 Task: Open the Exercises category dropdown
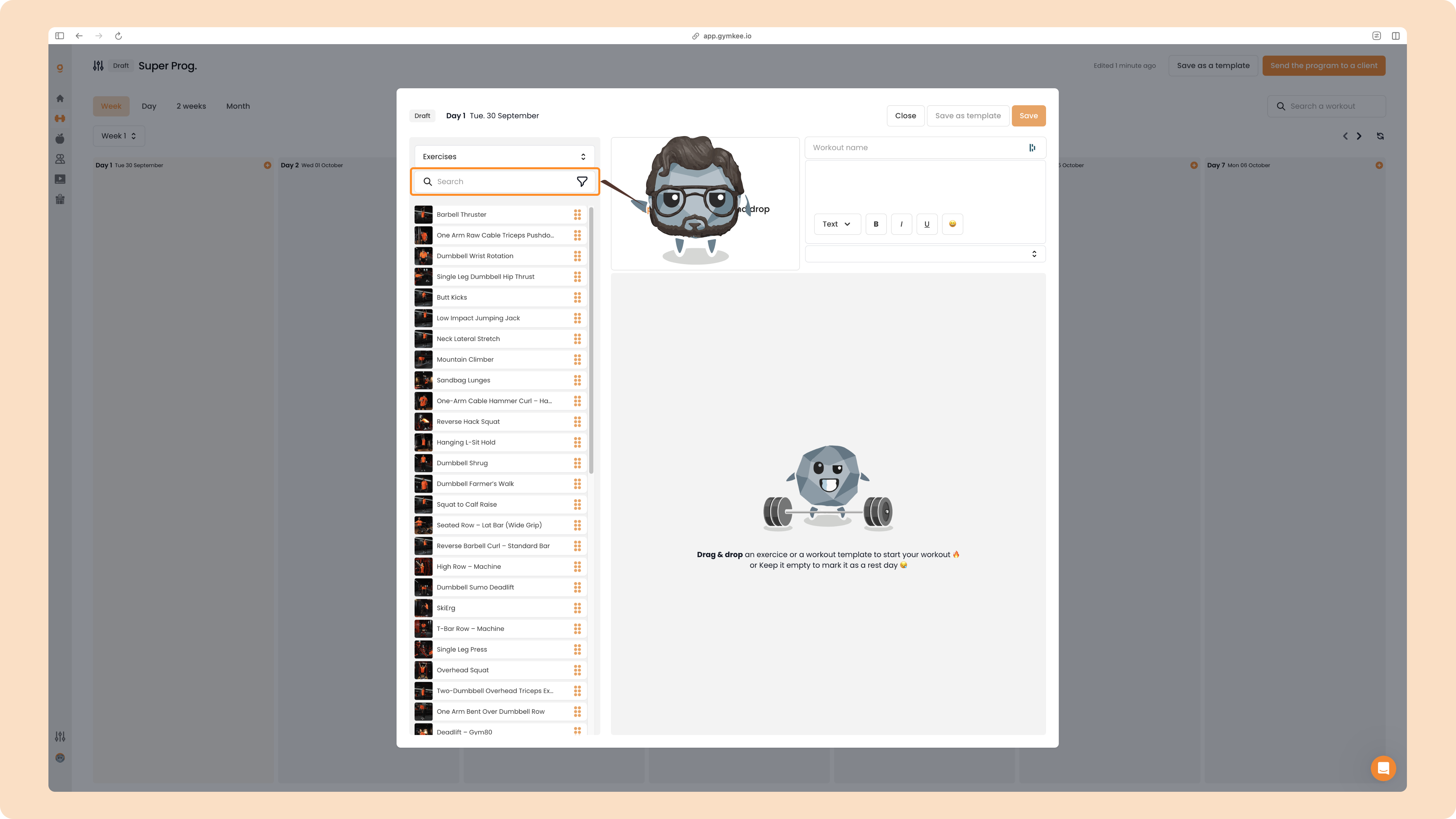pyautogui.click(x=504, y=157)
